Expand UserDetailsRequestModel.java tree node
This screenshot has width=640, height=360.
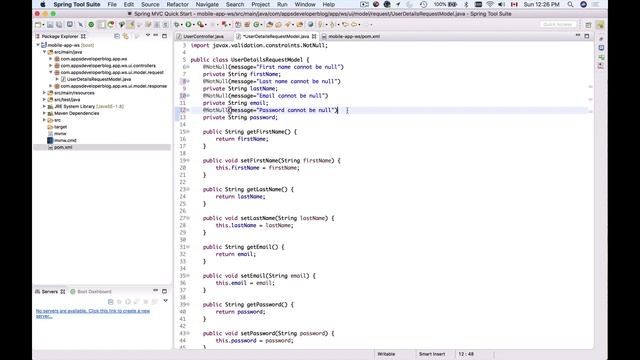click(x=58, y=79)
